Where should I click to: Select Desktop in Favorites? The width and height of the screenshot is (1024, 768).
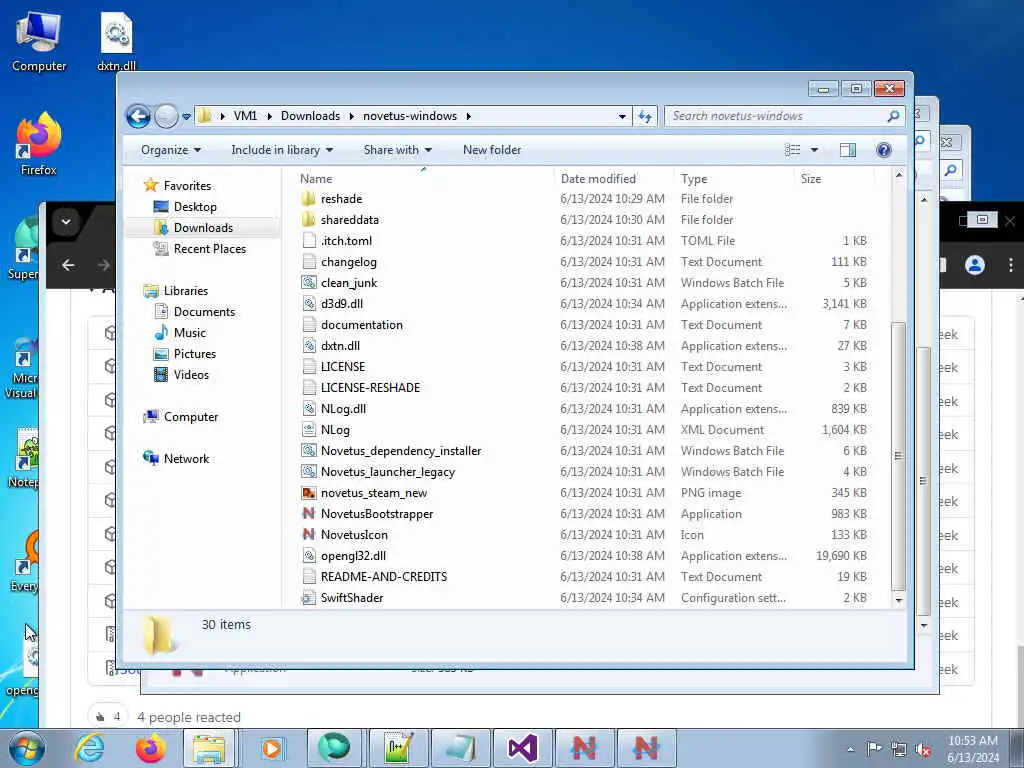pos(195,207)
